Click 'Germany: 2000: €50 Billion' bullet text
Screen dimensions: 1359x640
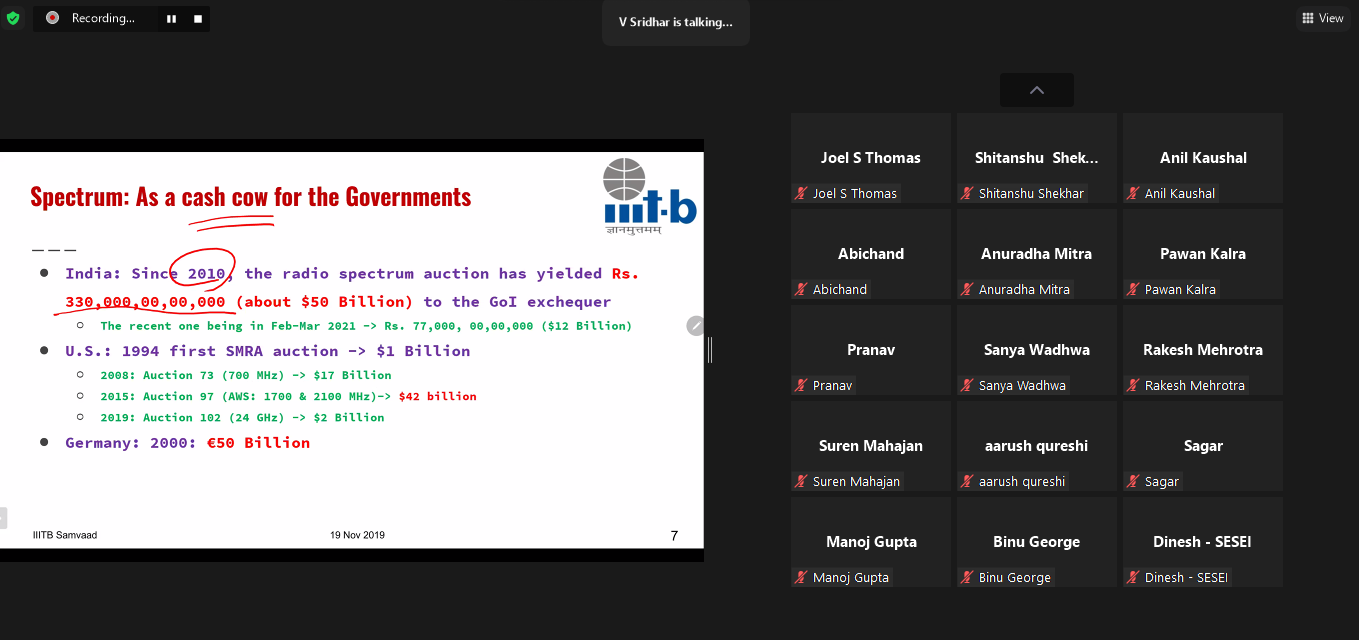pos(188,443)
